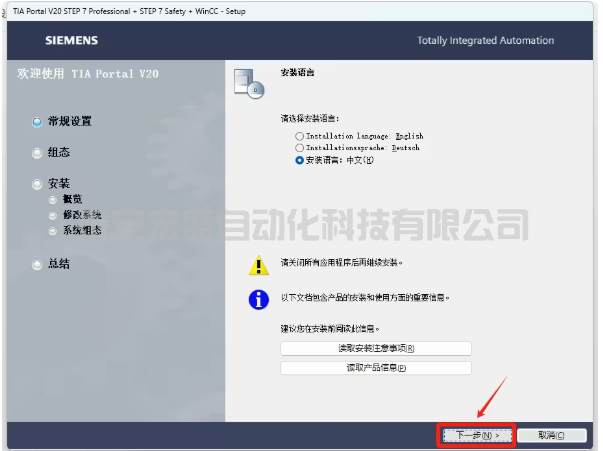Select 安装语言: 中文 radio button
The height and width of the screenshot is (451, 603).
click(299, 160)
